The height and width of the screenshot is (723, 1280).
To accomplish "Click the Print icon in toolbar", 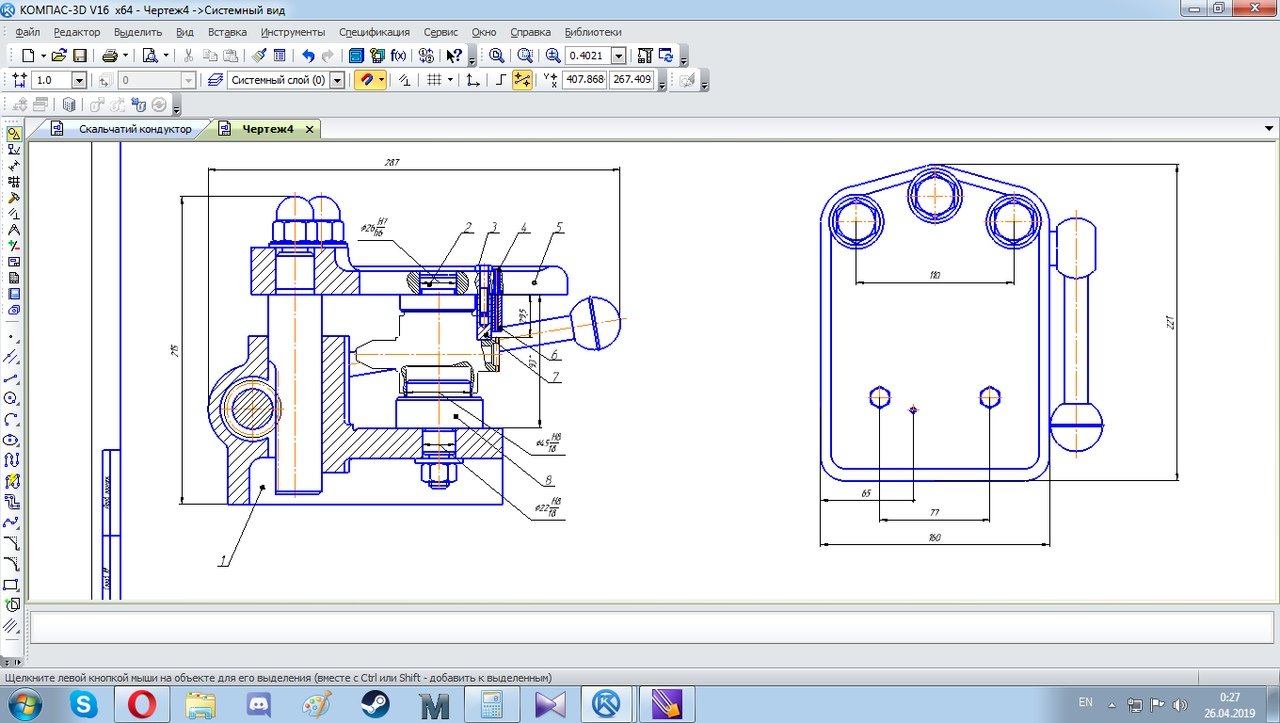I will coord(109,56).
